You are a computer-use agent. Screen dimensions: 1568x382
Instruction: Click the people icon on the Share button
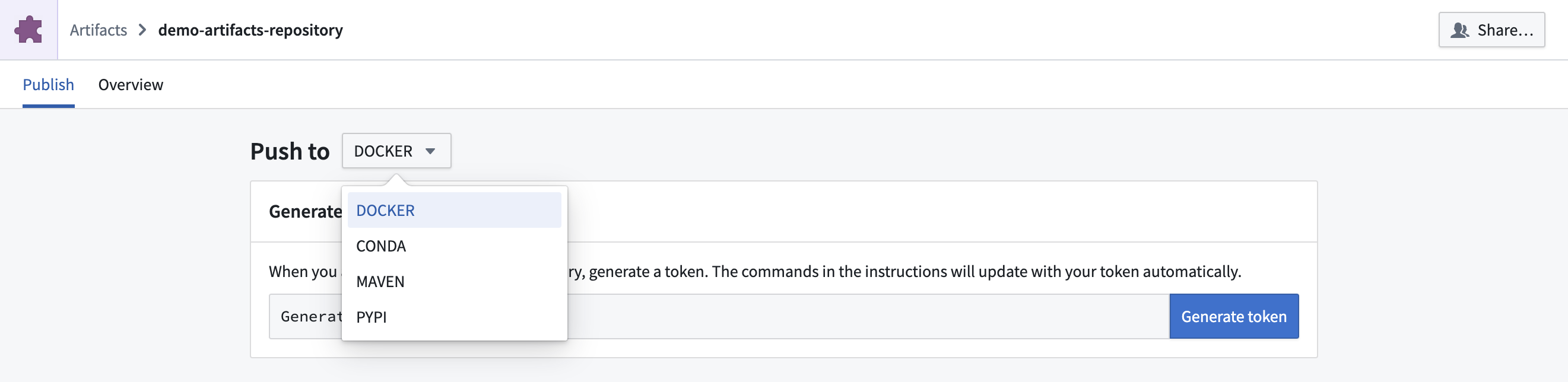pos(1459,29)
